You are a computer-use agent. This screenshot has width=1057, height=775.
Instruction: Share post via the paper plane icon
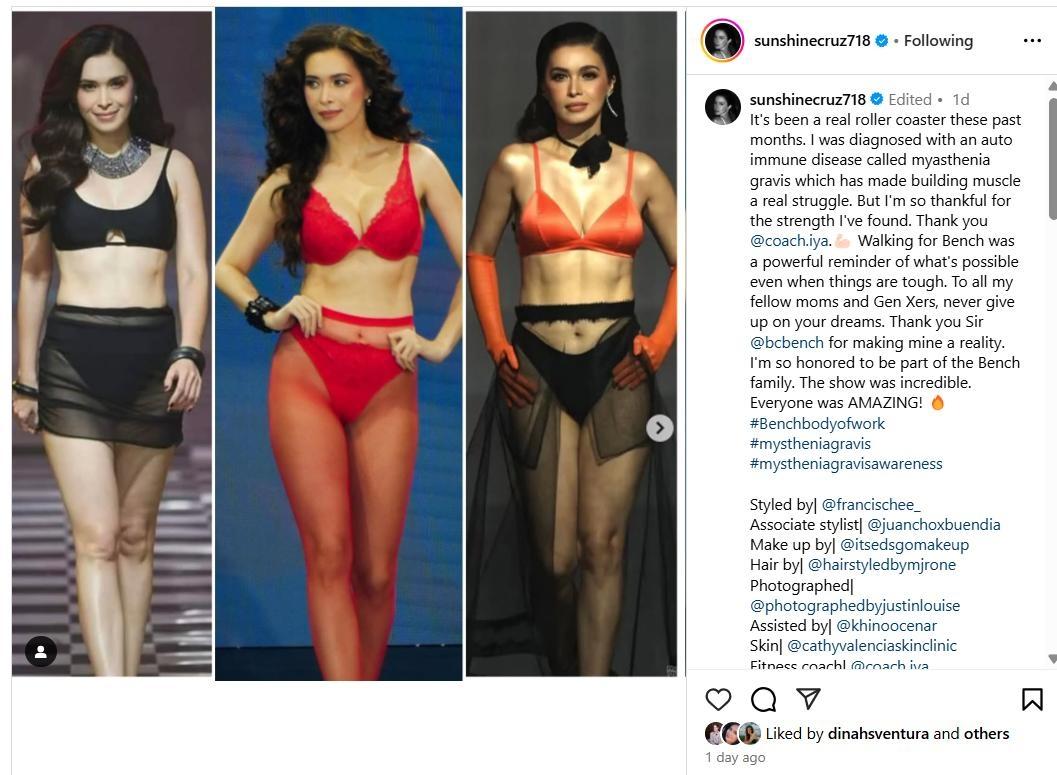[808, 699]
